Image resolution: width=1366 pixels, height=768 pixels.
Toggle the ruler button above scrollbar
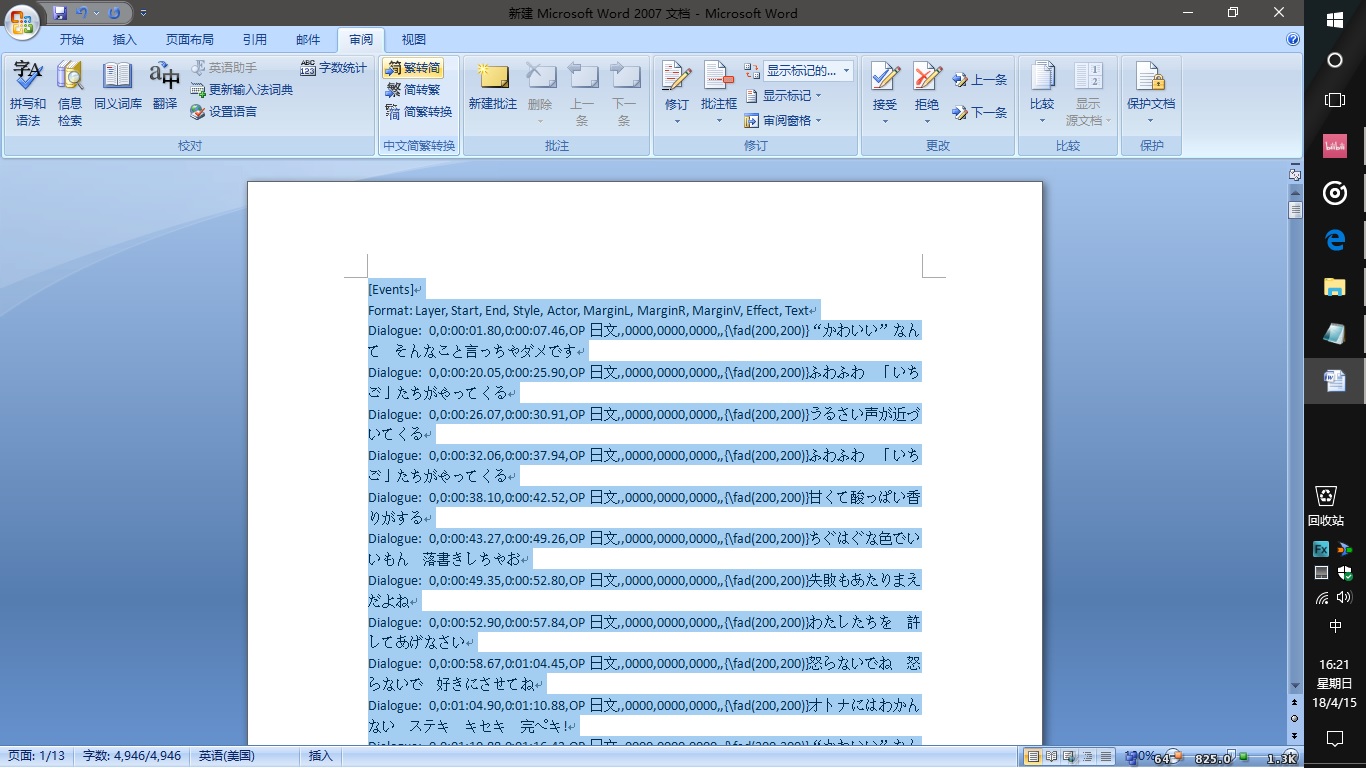(x=1295, y=174)
